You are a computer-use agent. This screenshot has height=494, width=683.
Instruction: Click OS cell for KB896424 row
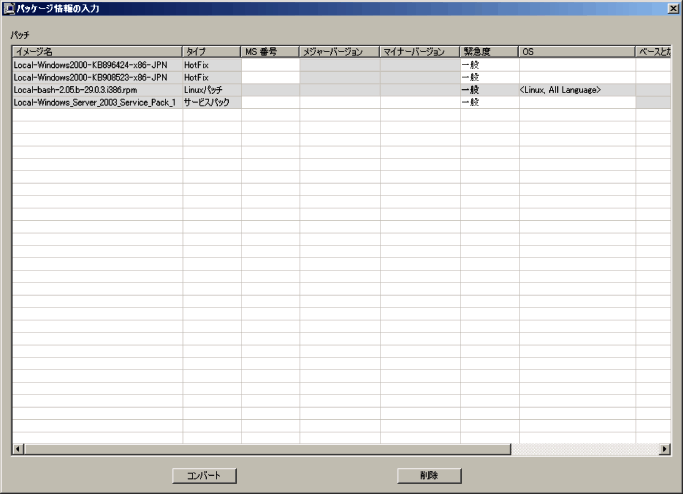tap(578, 65)
